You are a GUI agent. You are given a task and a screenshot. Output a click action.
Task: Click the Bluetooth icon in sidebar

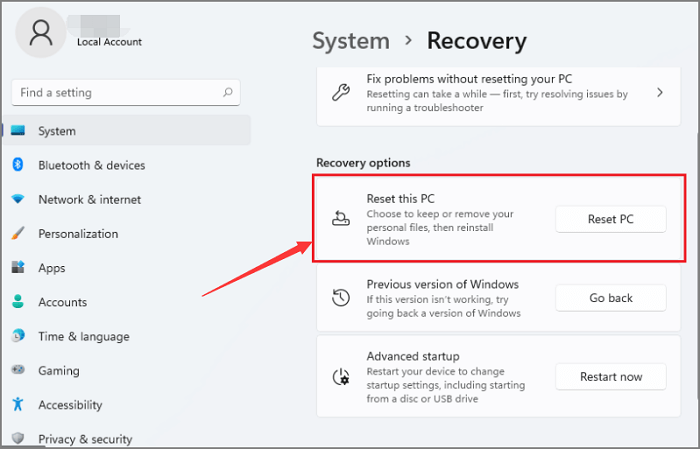[18, 165]
